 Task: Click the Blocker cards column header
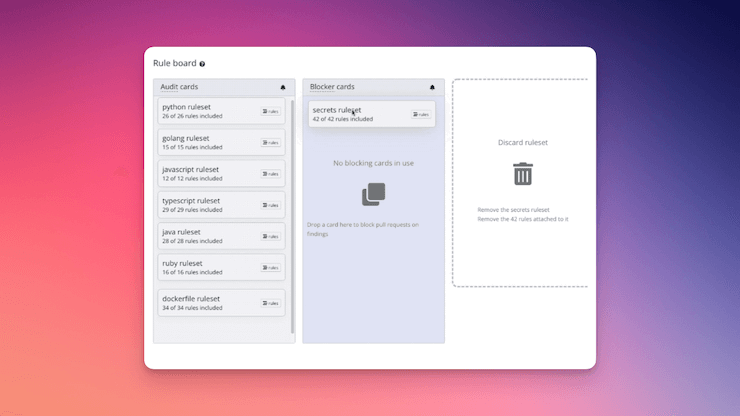[x=332, y=87]
